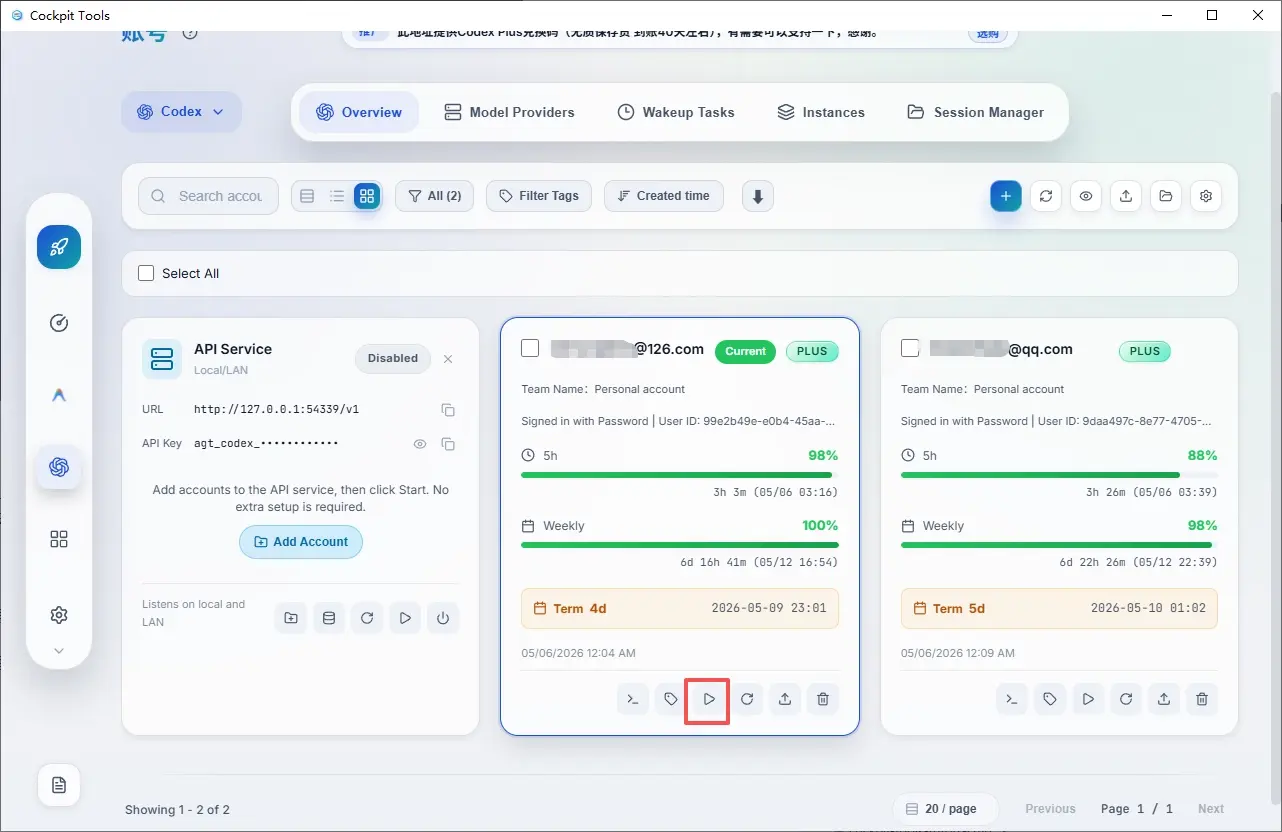Switch to the grid card view

tap(367, 196)
